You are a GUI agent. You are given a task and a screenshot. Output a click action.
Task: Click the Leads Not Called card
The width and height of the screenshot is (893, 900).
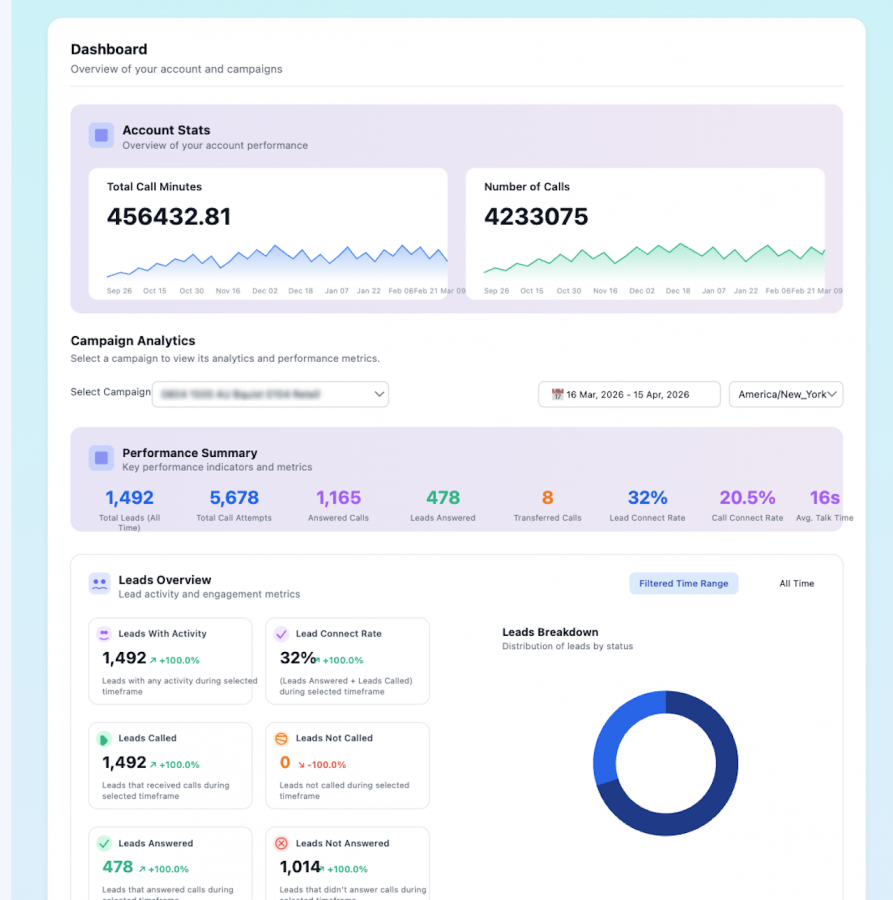[x=348, y=766]
